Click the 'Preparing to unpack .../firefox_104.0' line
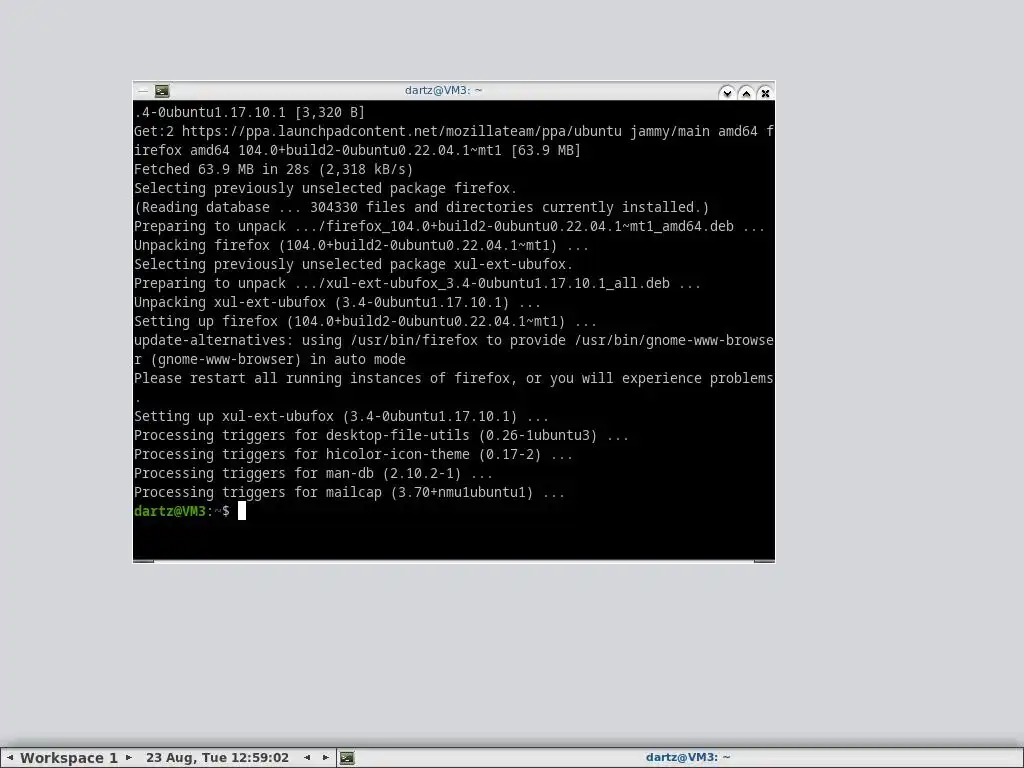Screen dimensions: 1024x768 point(449,226)
